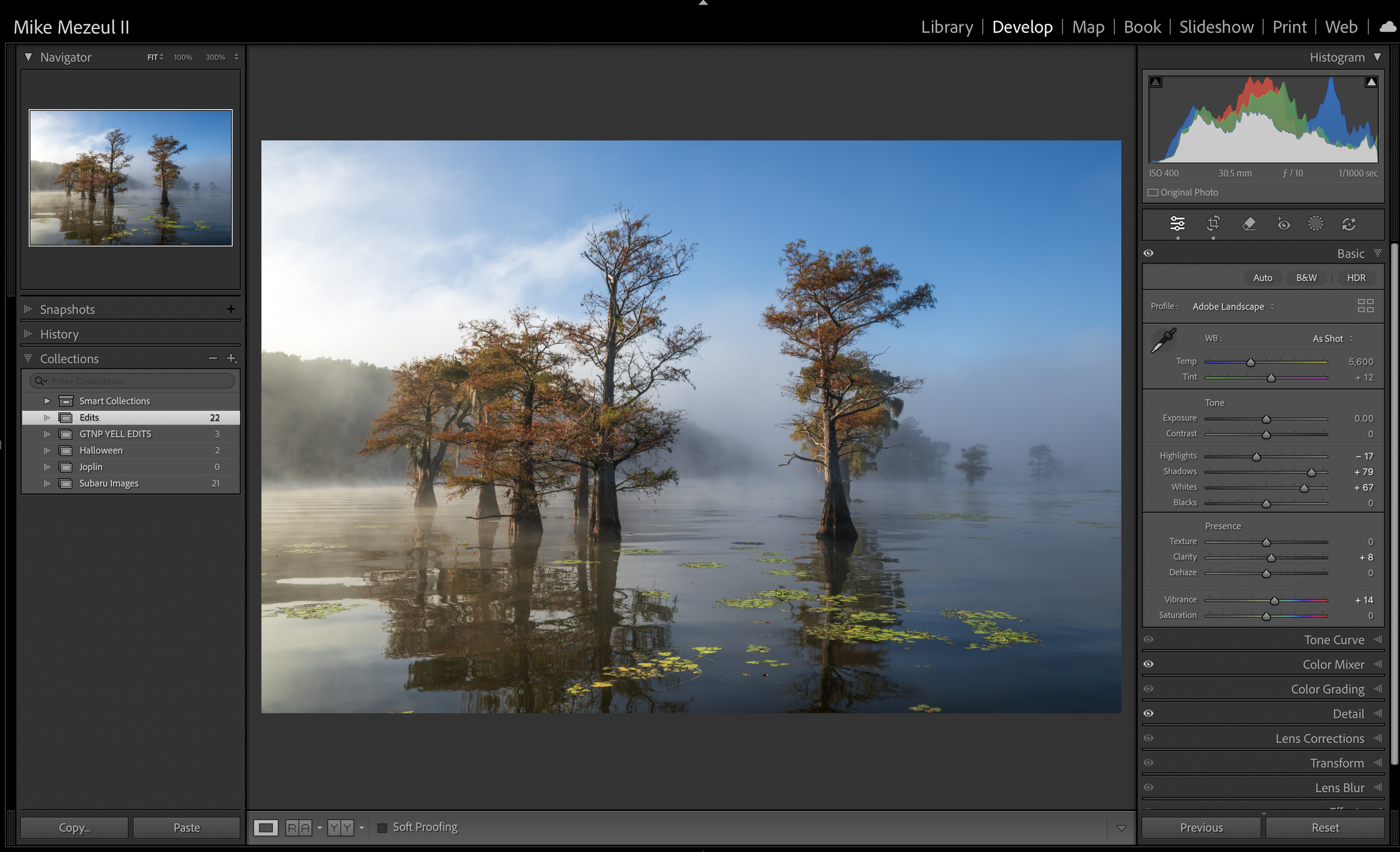1400x852 pixels.
Task: Expand the Smart Collections folder
Action: [x=47, y=401]
